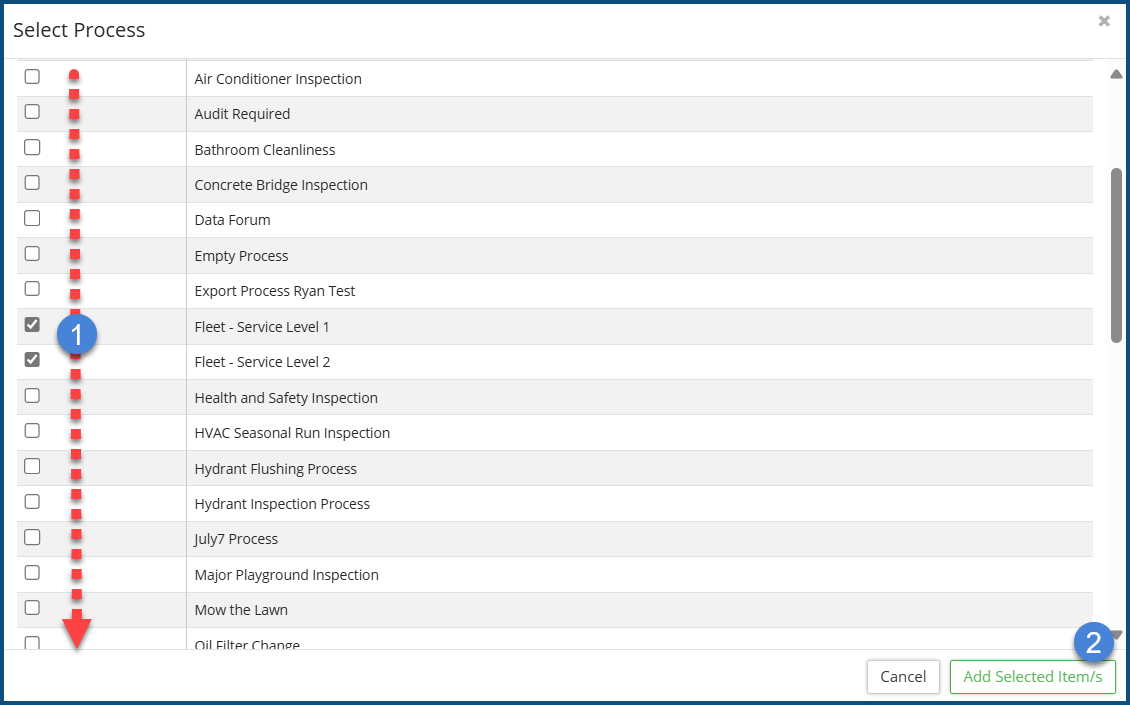Tick the Audit Required checkbox
Viewport: 1130px width, 705px height.
click(32, 112)
